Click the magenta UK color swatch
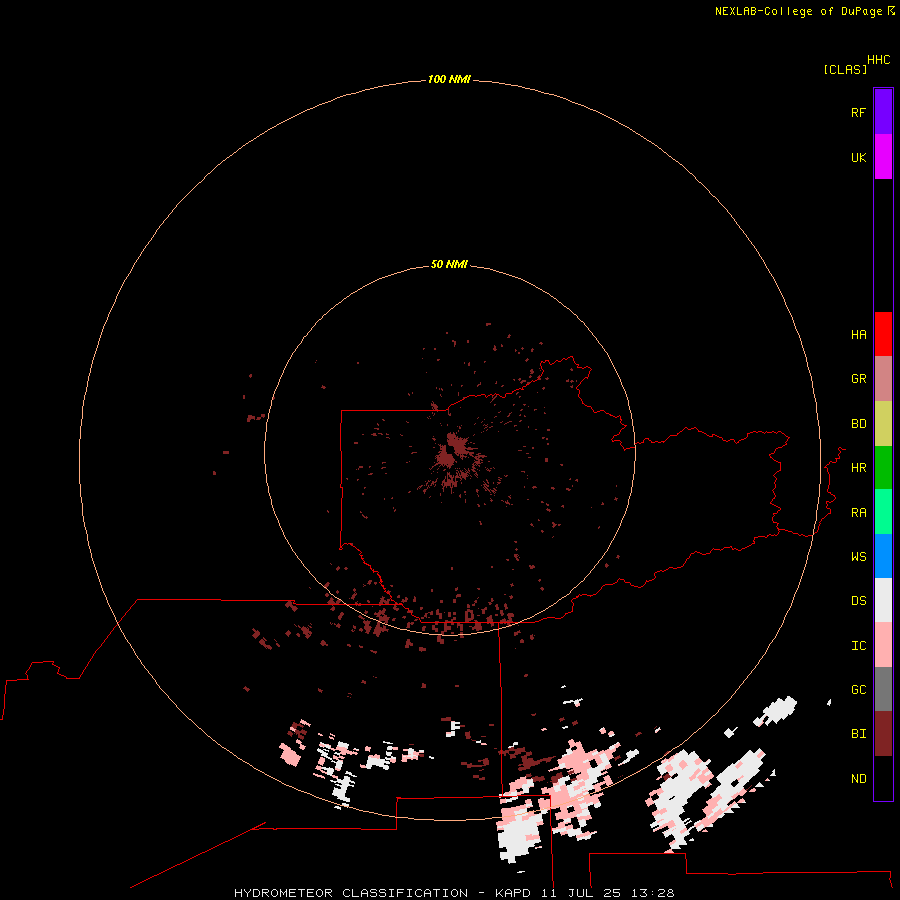900x900 pixels. click(x=883, y=157)
